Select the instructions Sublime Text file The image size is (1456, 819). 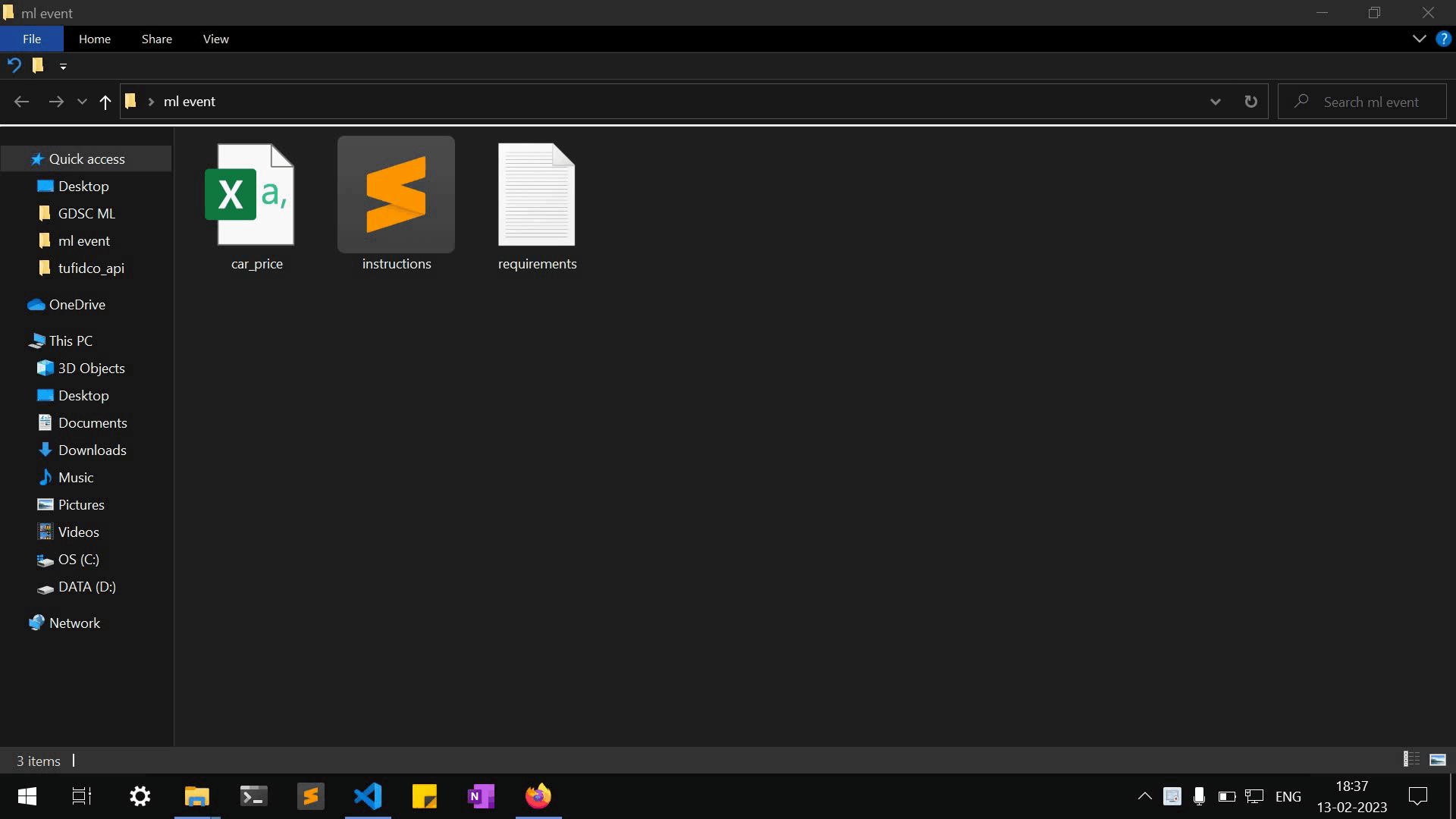(x=396, y=195)
